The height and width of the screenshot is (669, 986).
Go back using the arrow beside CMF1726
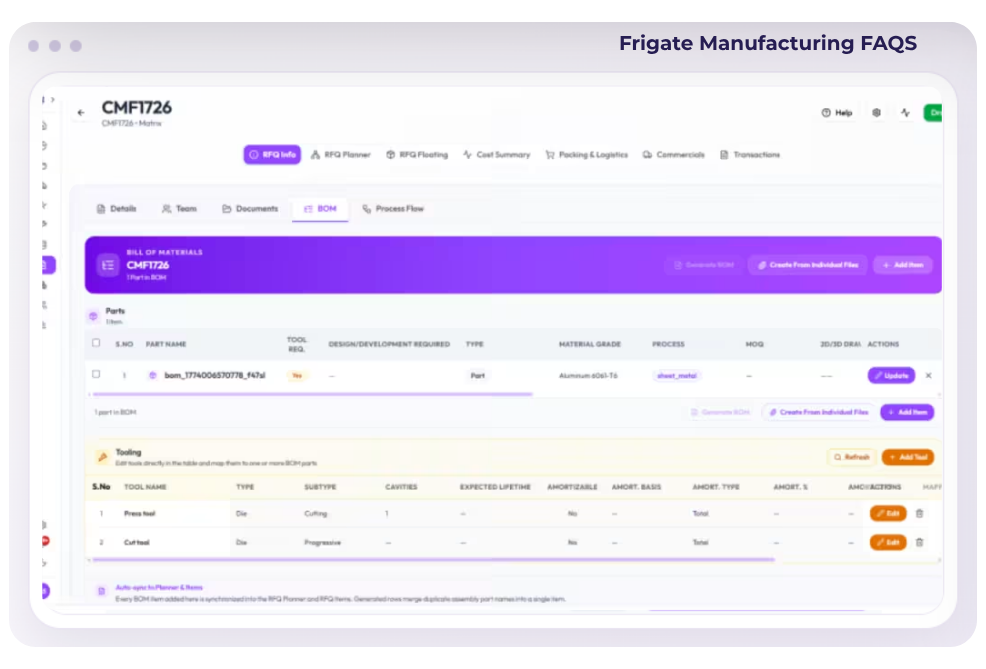pos(81,113)
